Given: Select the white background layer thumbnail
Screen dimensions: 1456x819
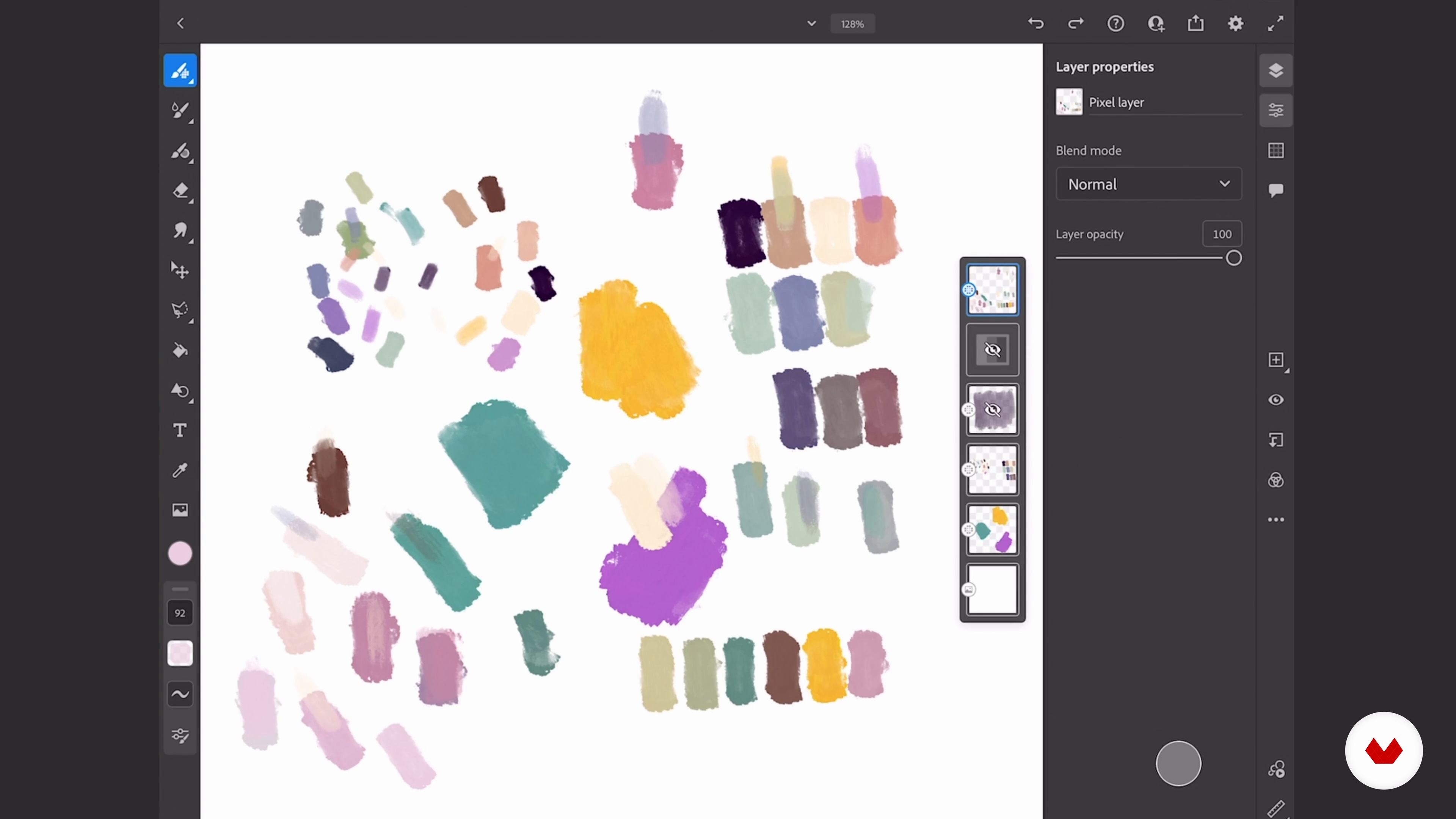Looking at the screenshot, I should [x=993, y=590].
